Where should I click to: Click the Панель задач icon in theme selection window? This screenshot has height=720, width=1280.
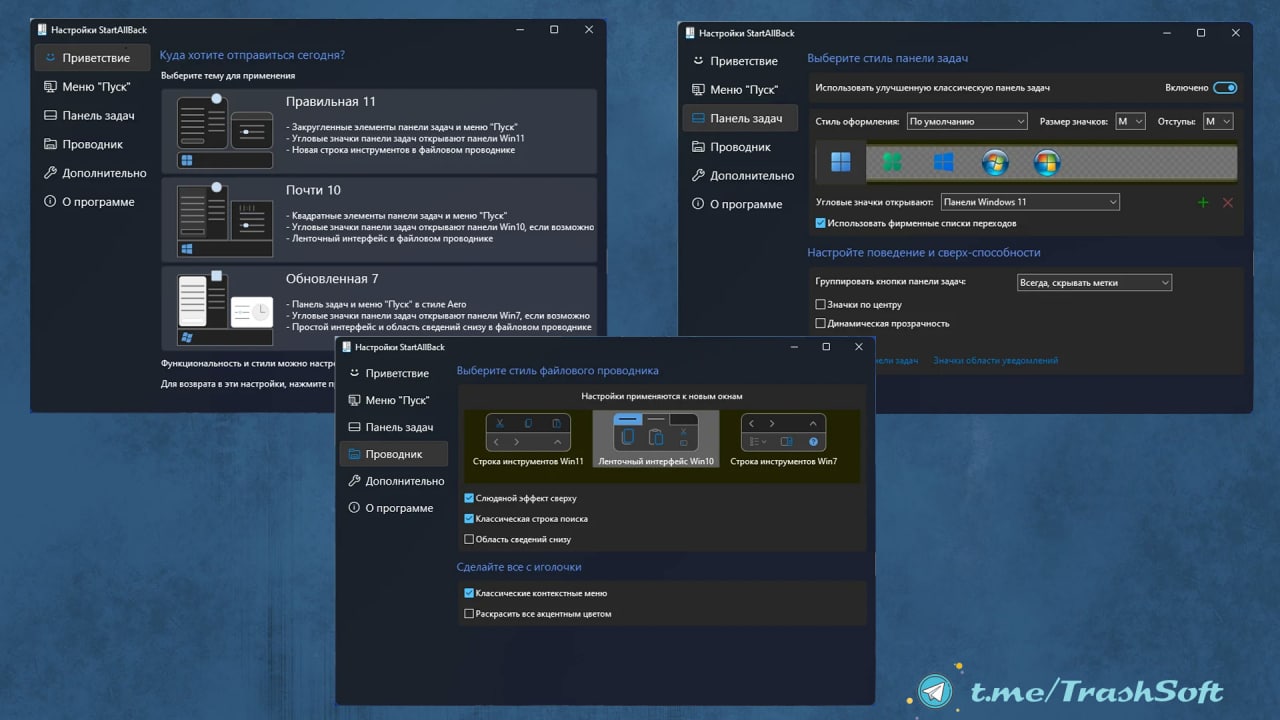point(50,115)
